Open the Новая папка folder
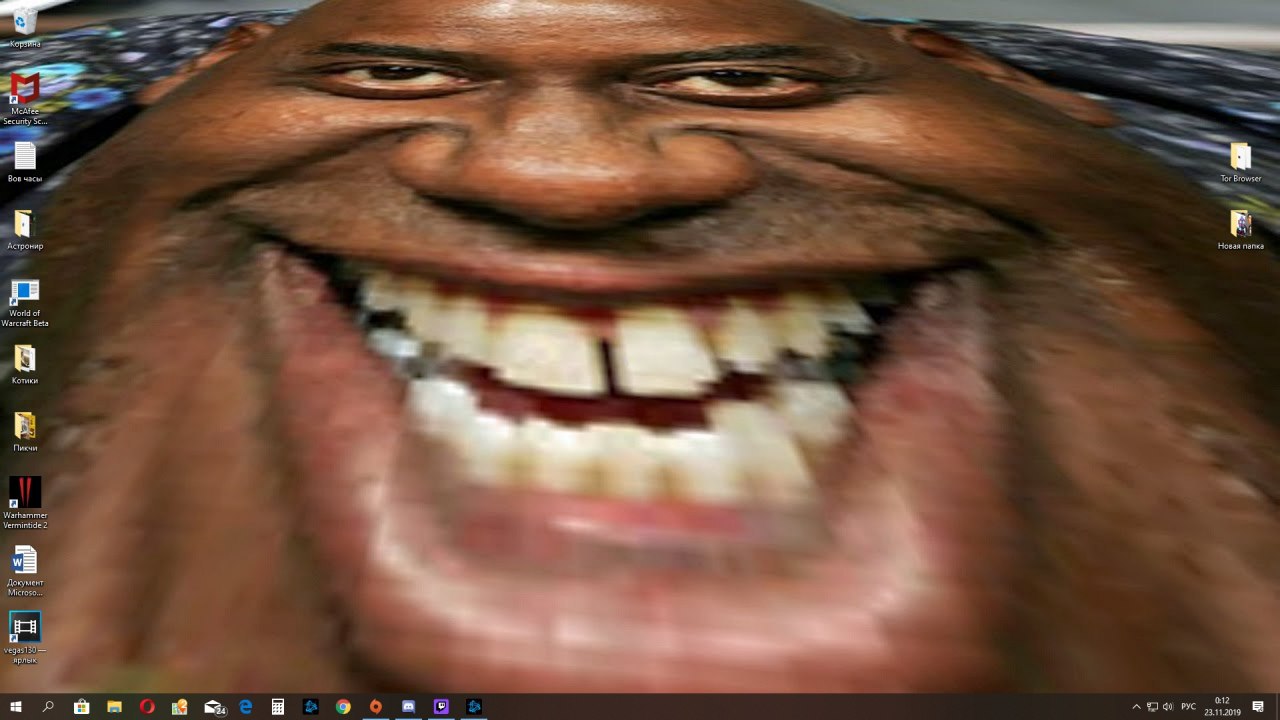 pyautogui.click(x=1241, y=230)
